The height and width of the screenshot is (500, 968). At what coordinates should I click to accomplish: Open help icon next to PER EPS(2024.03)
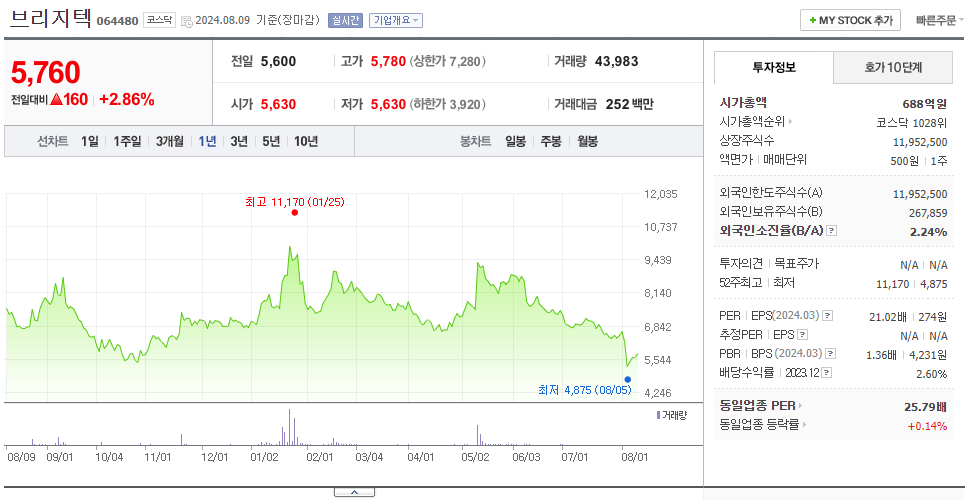pyautogui.click(x=827, y=316)
